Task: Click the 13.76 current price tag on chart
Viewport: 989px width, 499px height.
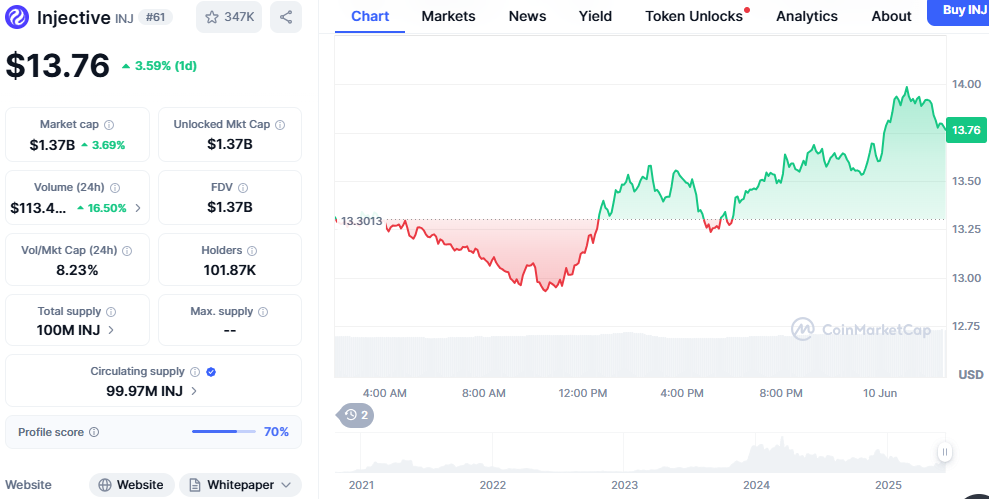Action: [966, 130]
